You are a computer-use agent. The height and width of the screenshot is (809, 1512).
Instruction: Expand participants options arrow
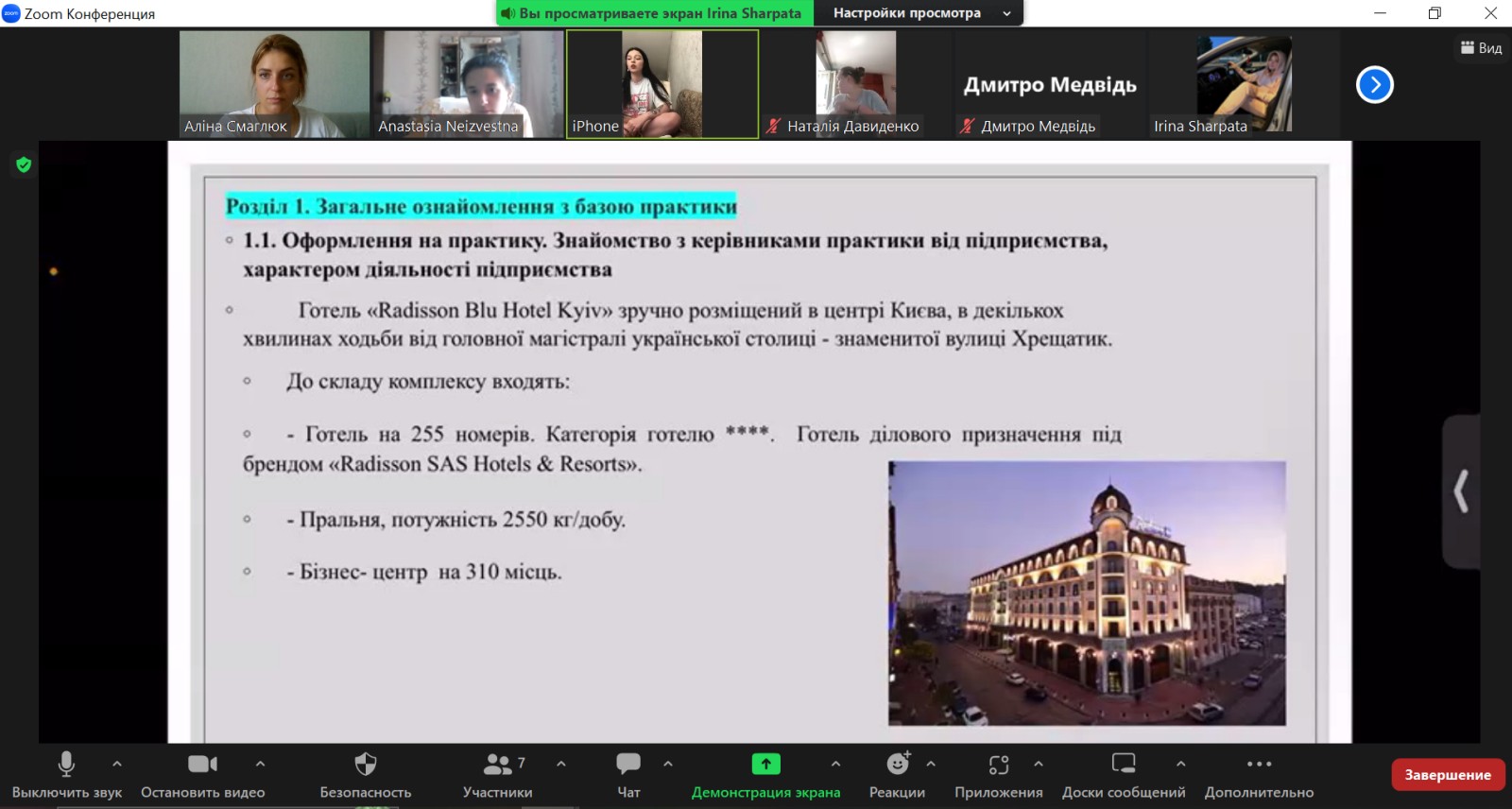561,764
